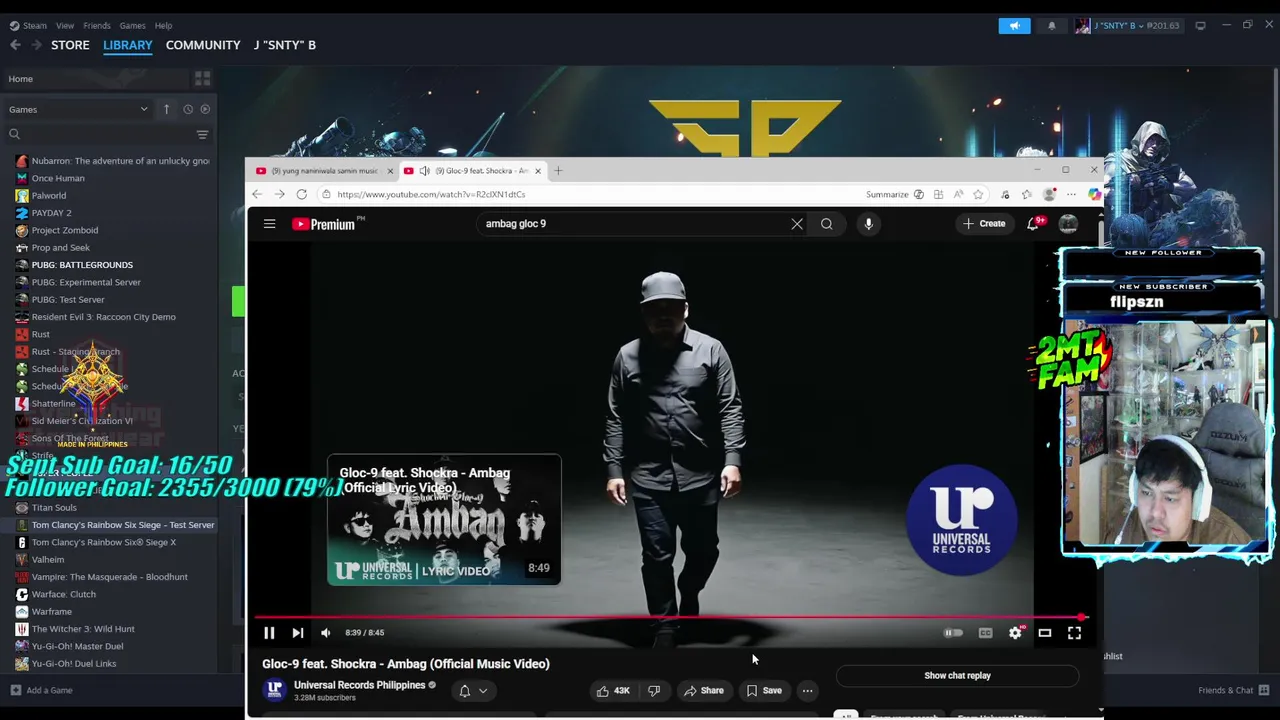Open Games menu in Steam
Viewport: 1280px width, 720px height.
click(x=132, y=26)
